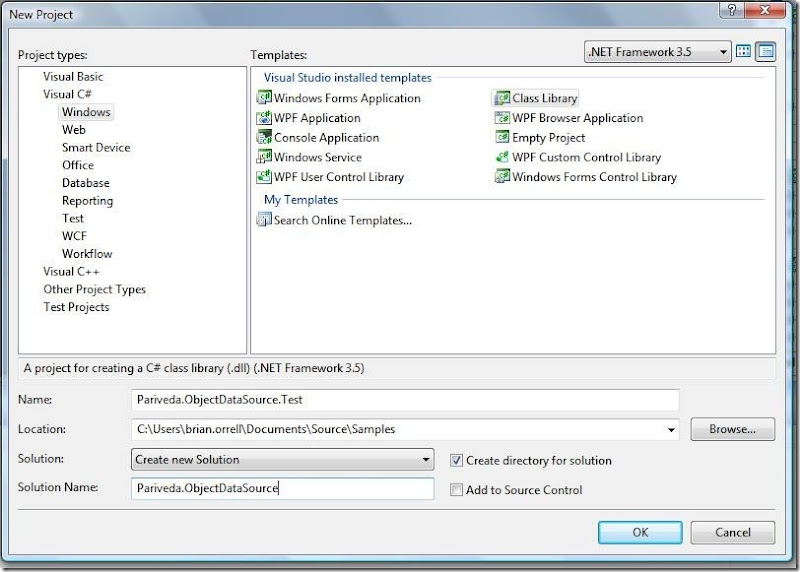Select Smart Device project type
Viewport: 800px width, 572px height.
[x=96, y=147]
